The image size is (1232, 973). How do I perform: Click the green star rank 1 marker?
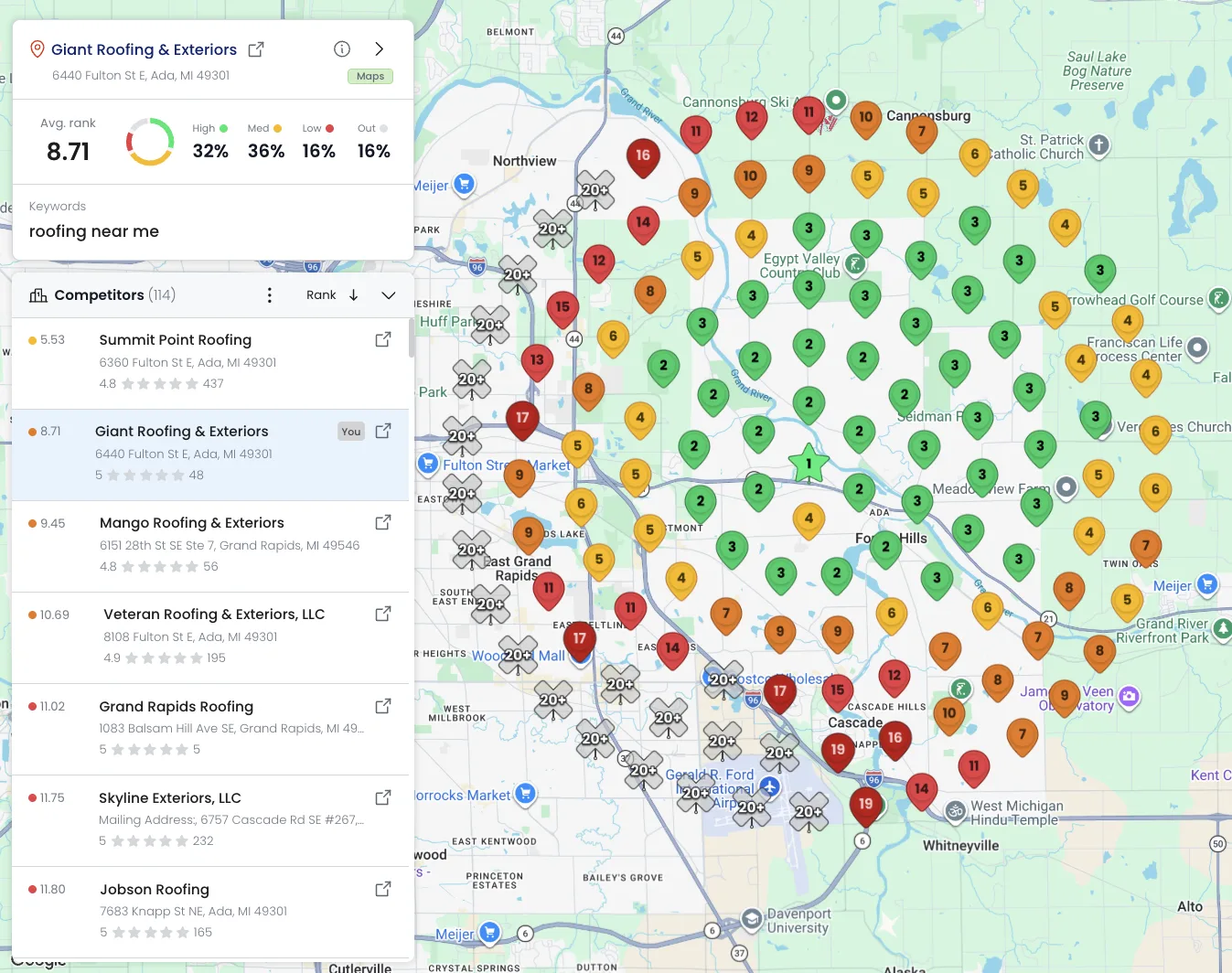[x=809, y=463]
